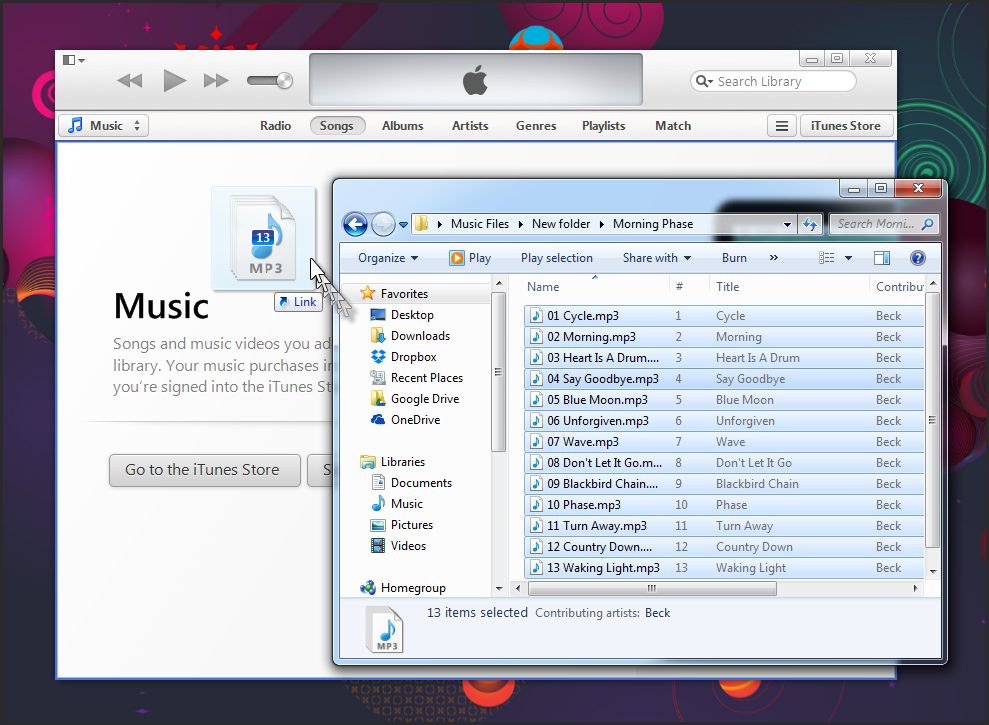Click the iTunes list view hamburger icon
Image resolution: width=989 pixels, height=725 pixels.
(781, 126)
